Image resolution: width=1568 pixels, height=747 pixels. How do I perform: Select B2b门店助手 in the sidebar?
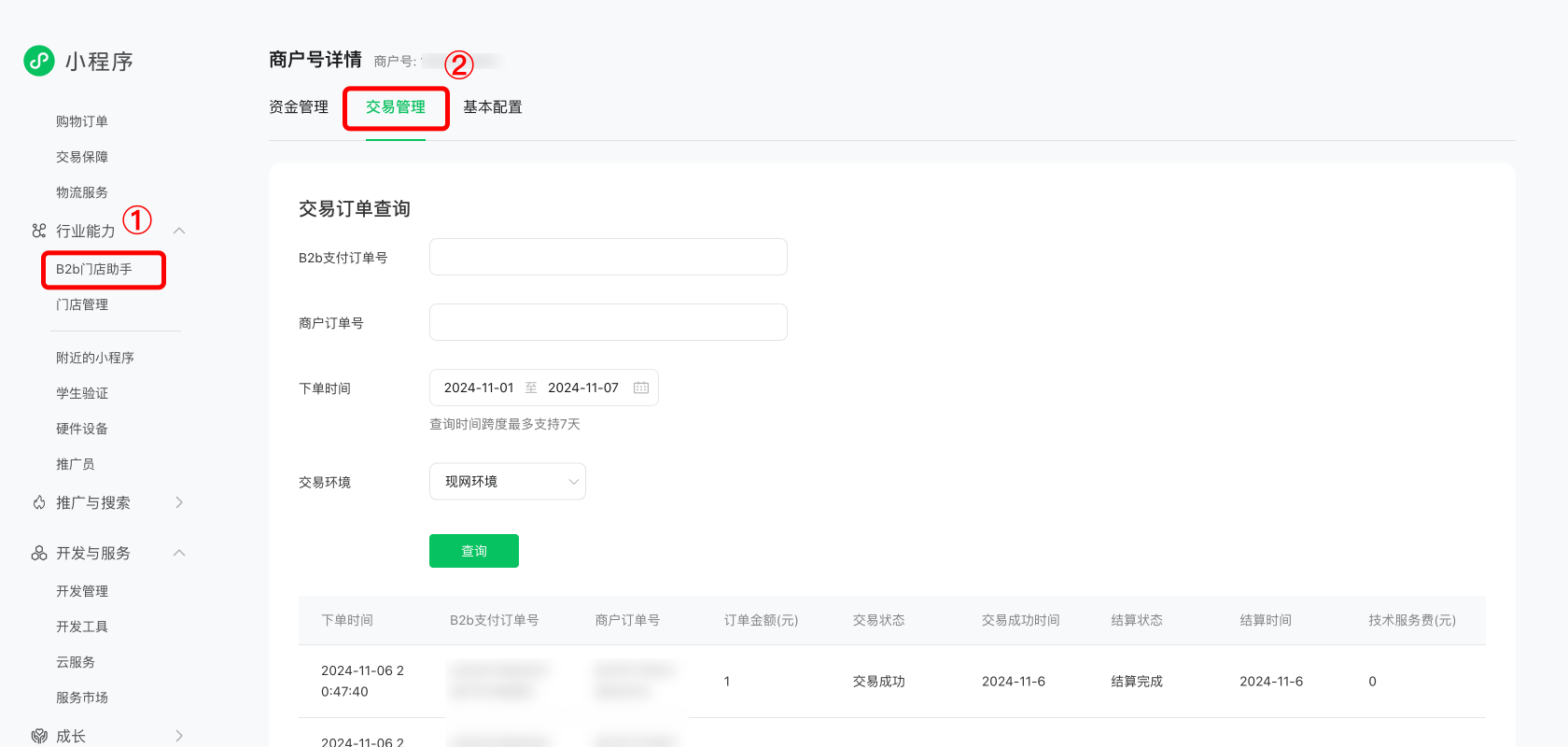pos(94,269)
